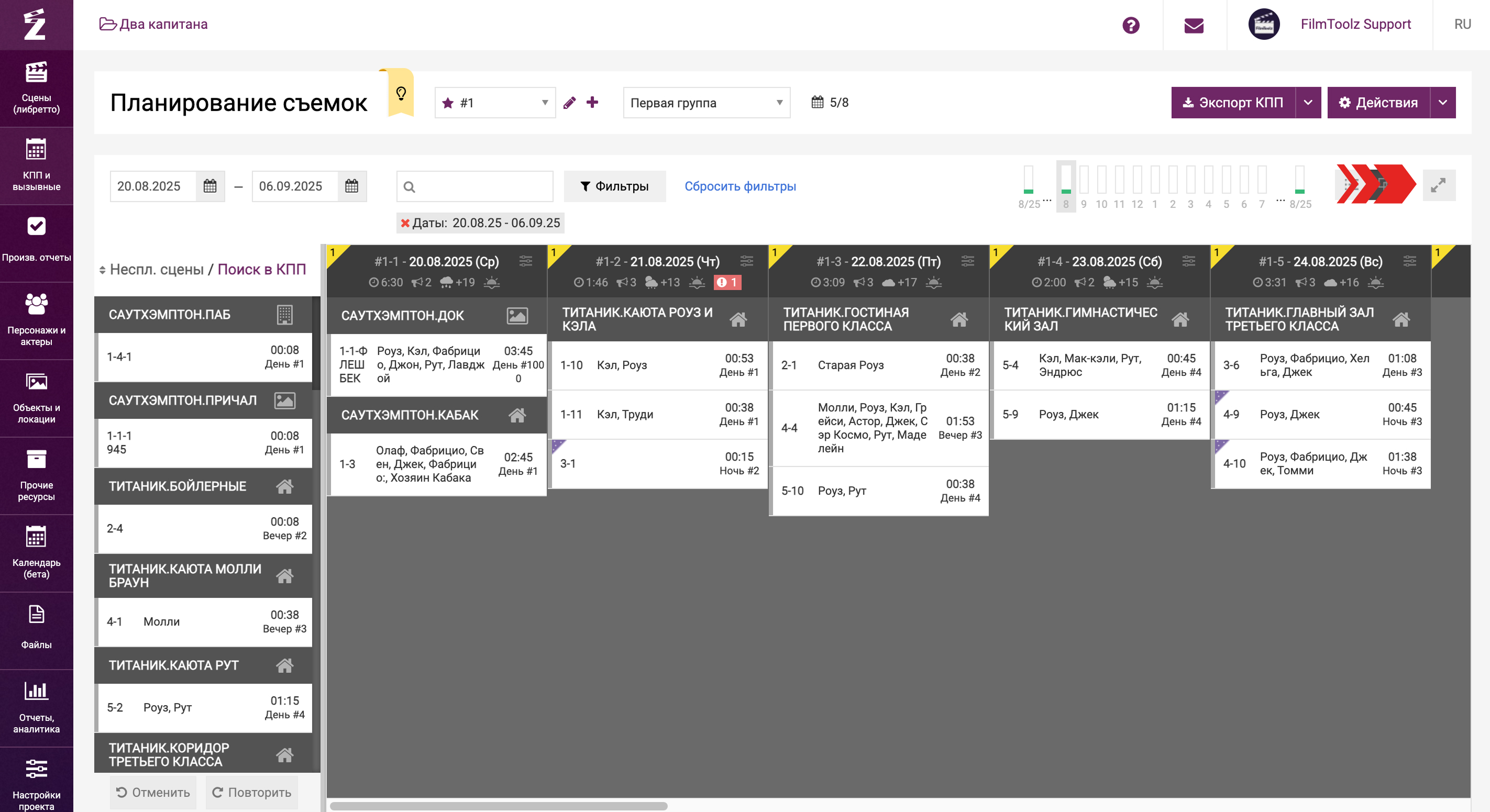The height and width of the screenshot is (812, 1490).
Task: Click the house icon of ТИТАНИК.БОЙЛЕРНЫЕ
Action: [284, 486]
